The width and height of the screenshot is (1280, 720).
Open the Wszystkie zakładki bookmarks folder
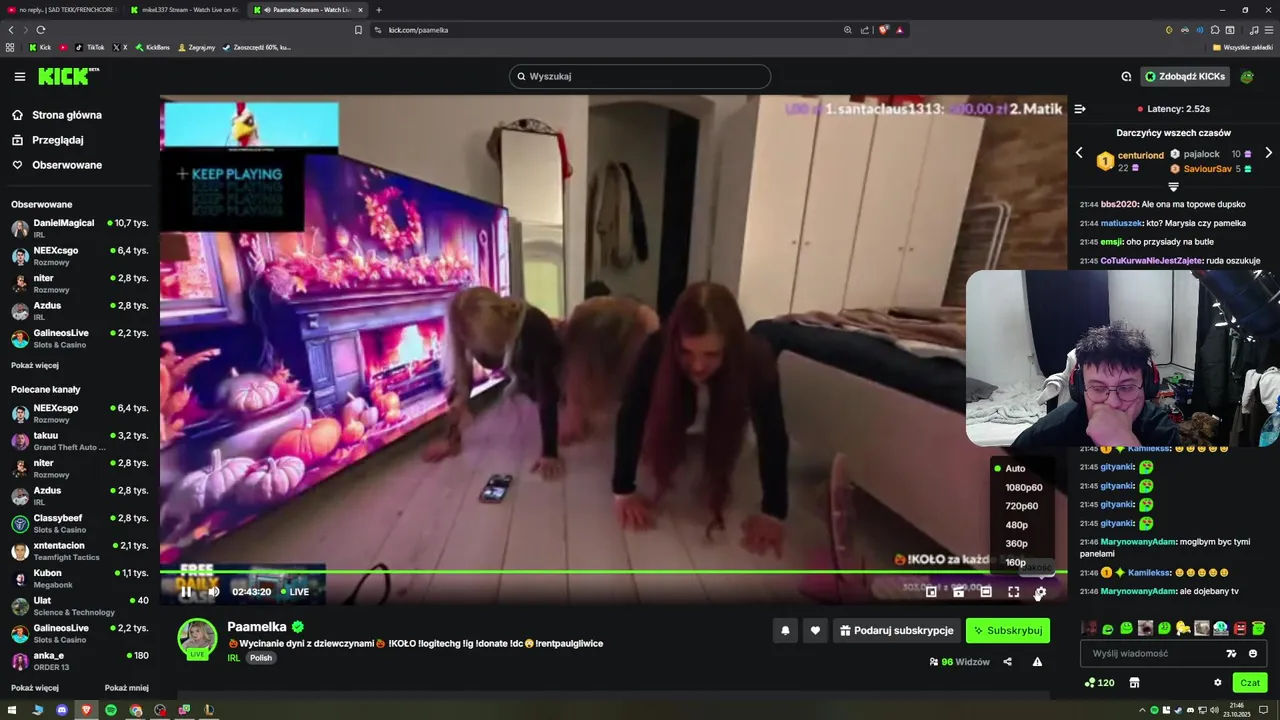pos(1243,47)
